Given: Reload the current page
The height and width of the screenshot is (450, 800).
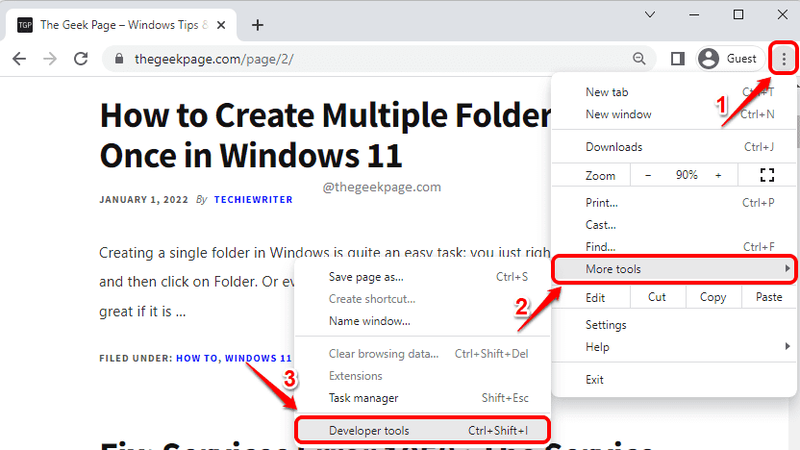Looking at the screenshot, I should pyautogui.click(x=81, y=59).
